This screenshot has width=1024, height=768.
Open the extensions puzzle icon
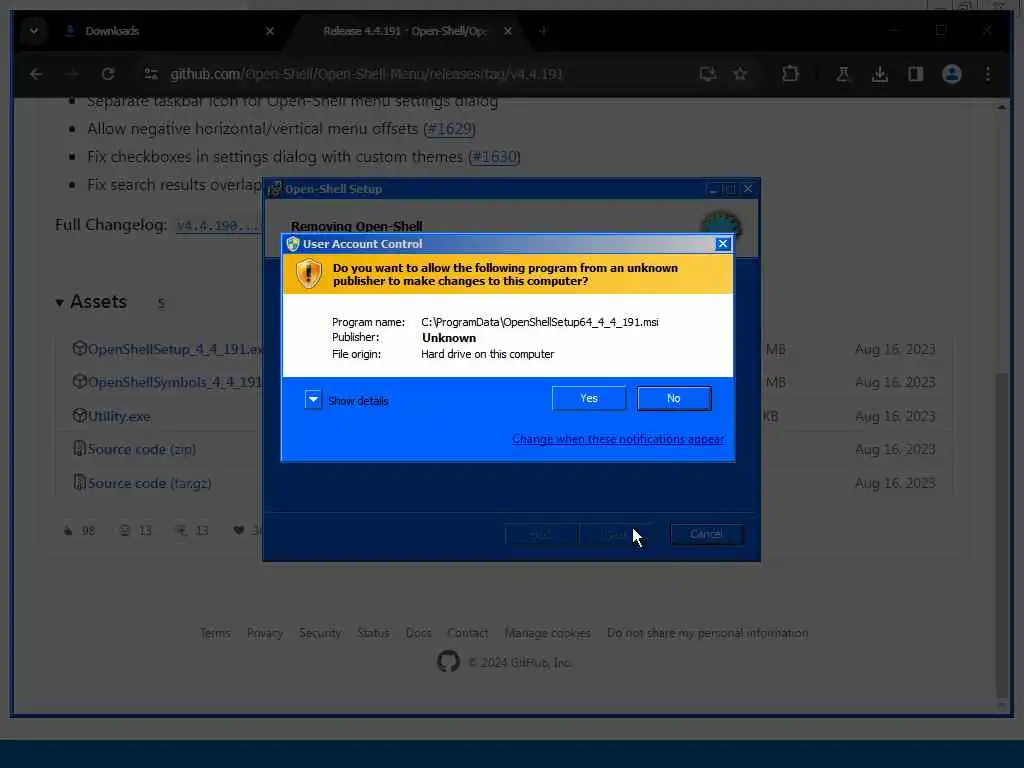[x=790, y=74]
